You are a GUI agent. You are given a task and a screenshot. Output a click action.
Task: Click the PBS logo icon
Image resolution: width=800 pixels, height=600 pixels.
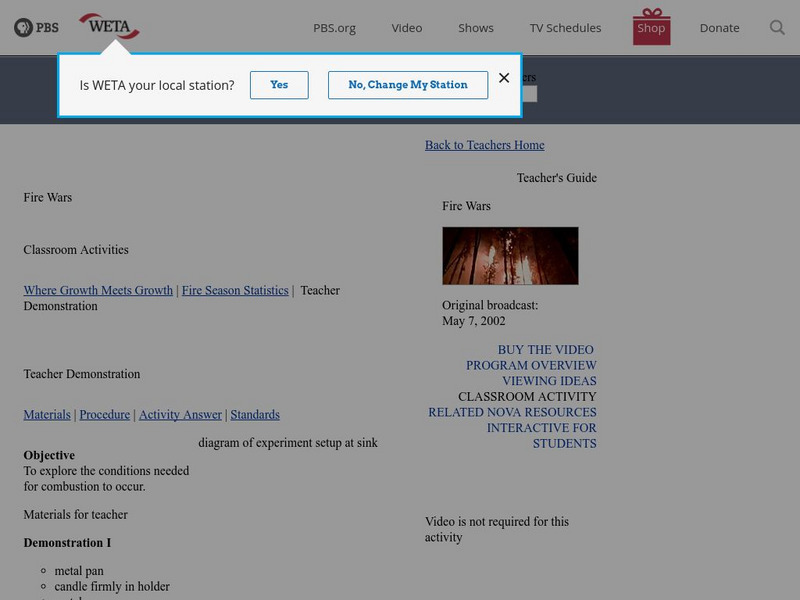[x=36, y=28]
